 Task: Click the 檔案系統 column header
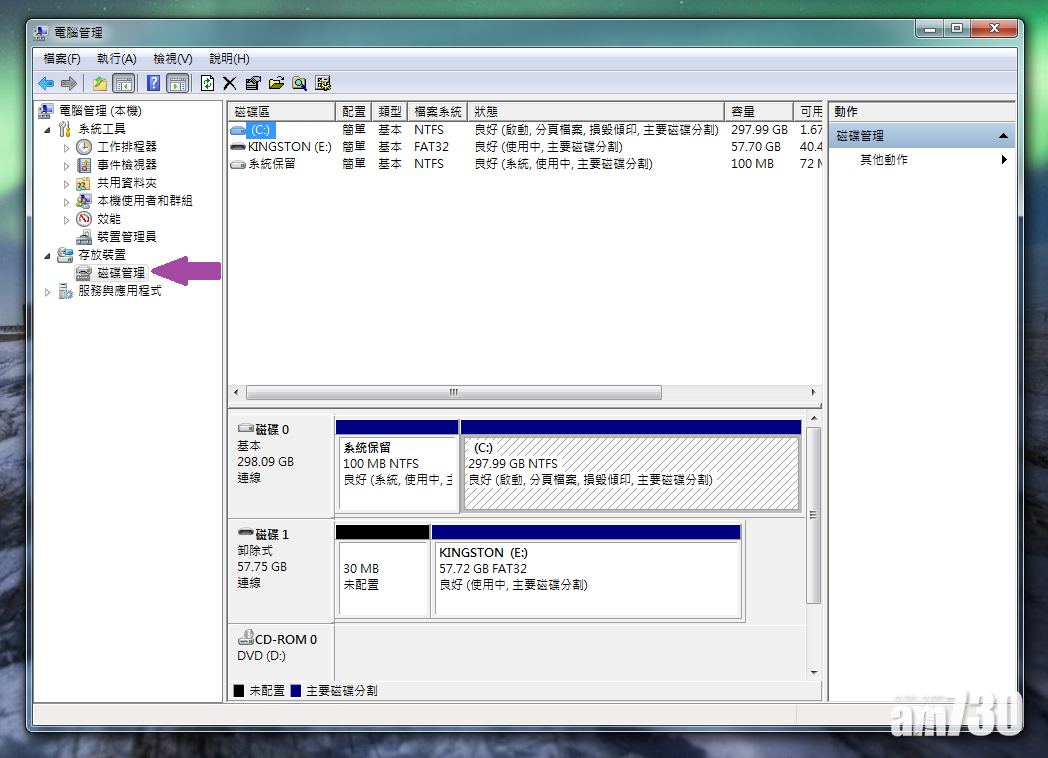(x=438, y=112)
